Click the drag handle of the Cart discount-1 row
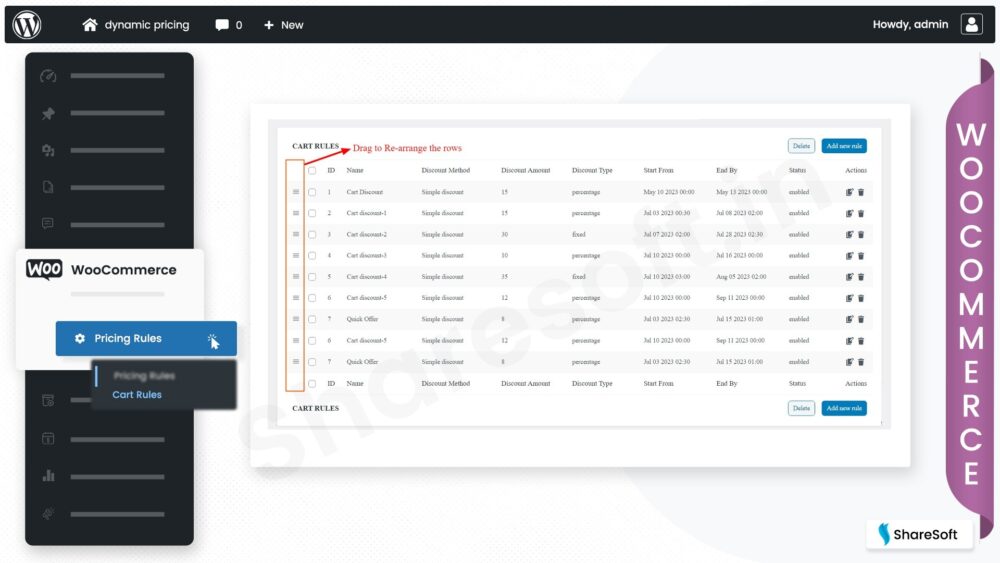Viewport: 1000px width, 563px height. pos(296,213)
